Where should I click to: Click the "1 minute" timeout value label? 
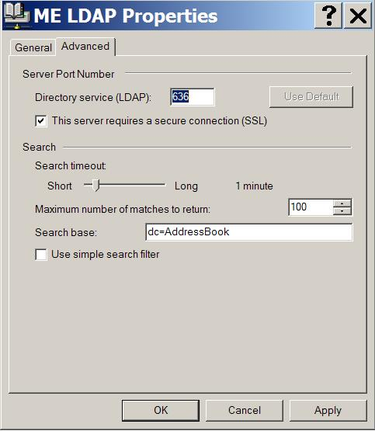coord(254,186)
